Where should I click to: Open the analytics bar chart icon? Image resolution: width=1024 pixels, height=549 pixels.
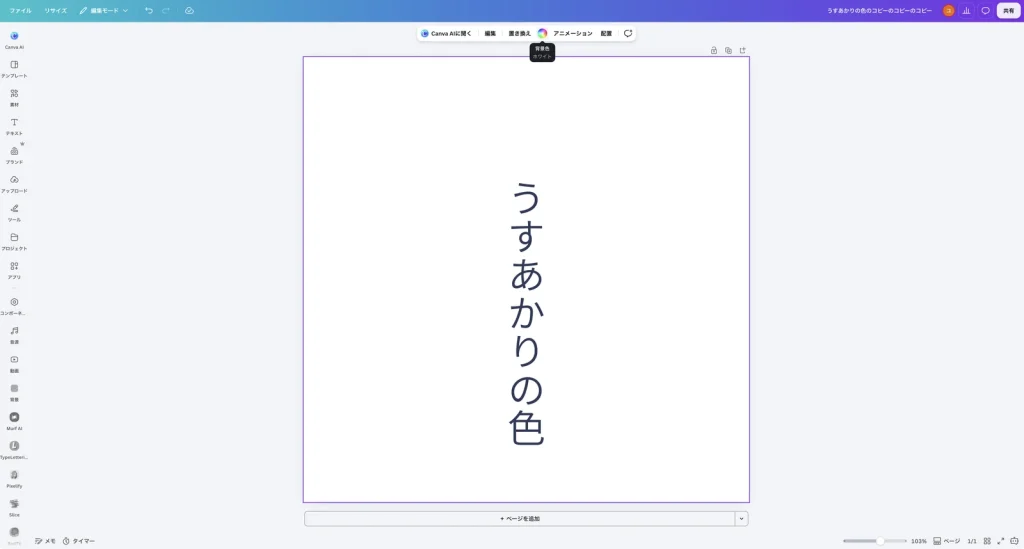[x=967, y=10]
